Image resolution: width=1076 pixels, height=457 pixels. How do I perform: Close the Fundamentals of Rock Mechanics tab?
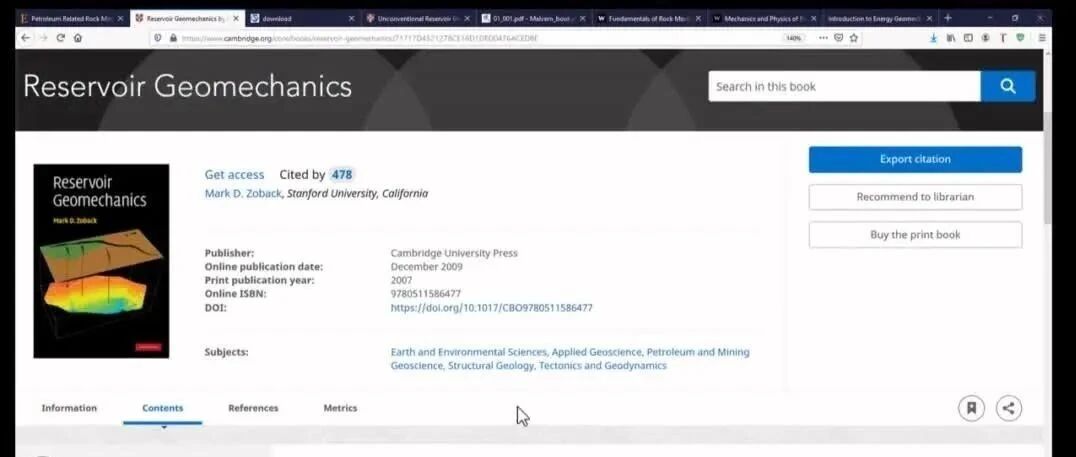(x=698, y=19)
